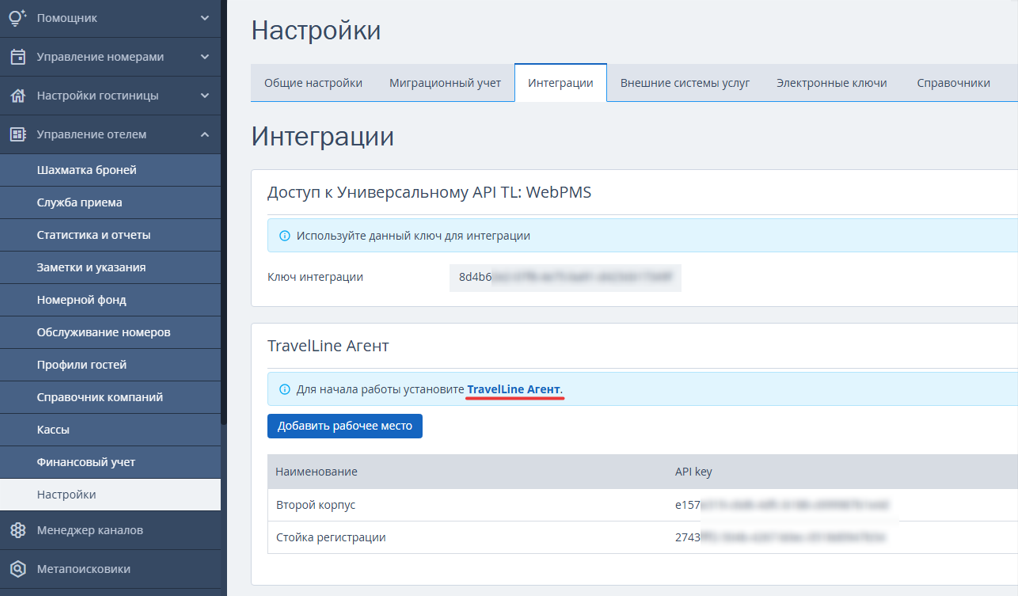Image resolution: width=1018 pixels, height=596 pixels.
Task: Open Обслуживание номеров section
Action: pos(110,332)
